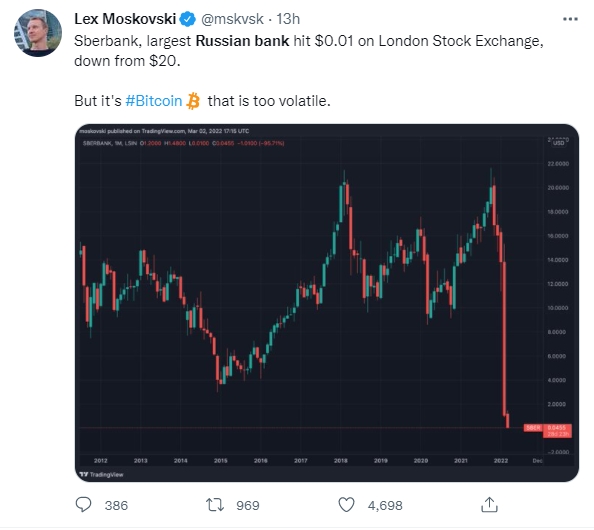Screen dimensions: 594x530
Task: Click the USD currency label on chart
Action: click(x=559, y=143)
